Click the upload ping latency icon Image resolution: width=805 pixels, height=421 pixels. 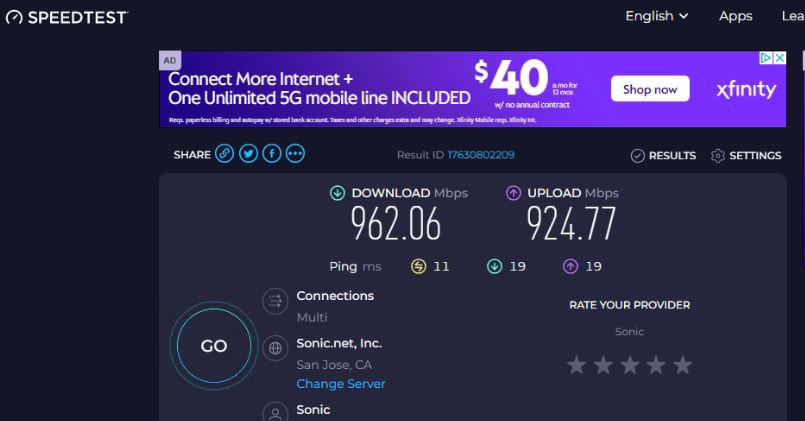coord(570,266)
